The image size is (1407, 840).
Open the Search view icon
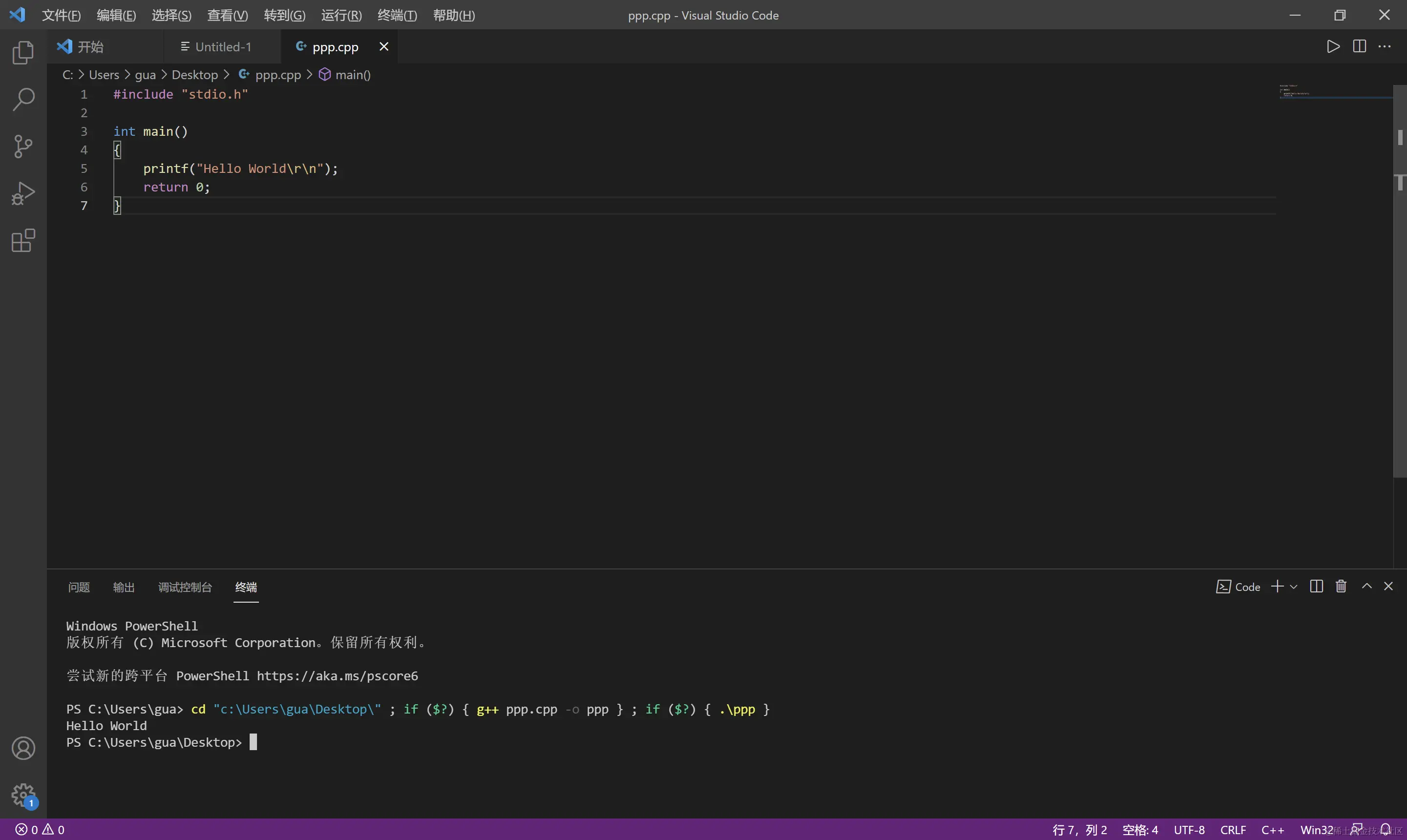tap(23, 99)
